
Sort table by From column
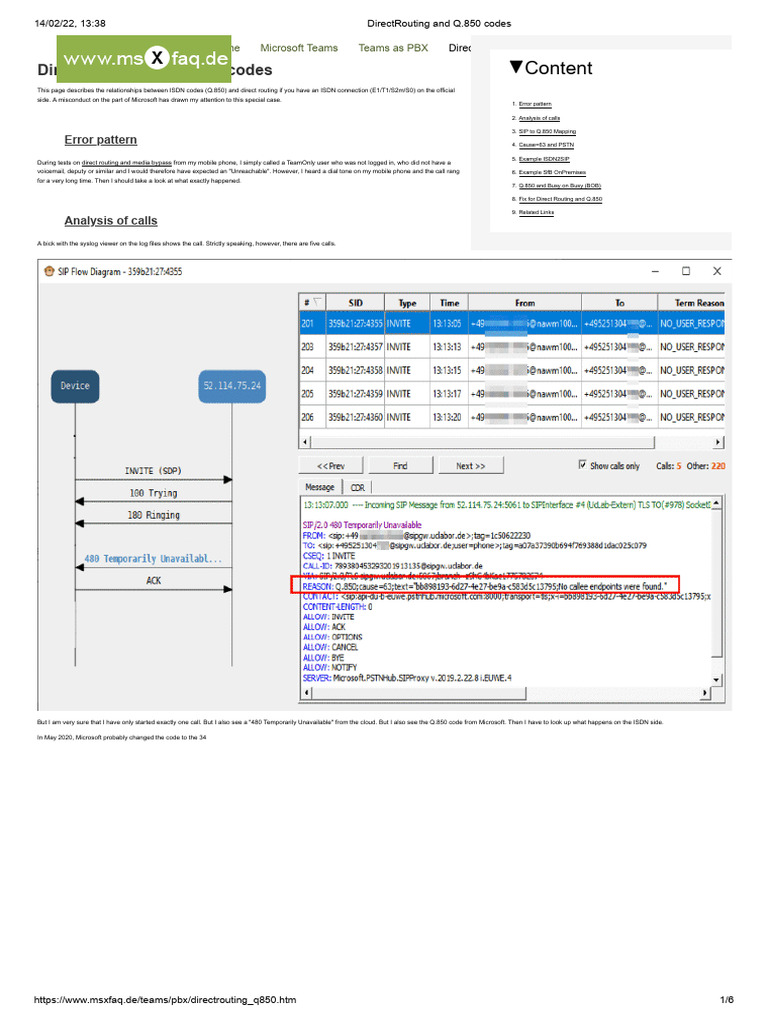525,303
